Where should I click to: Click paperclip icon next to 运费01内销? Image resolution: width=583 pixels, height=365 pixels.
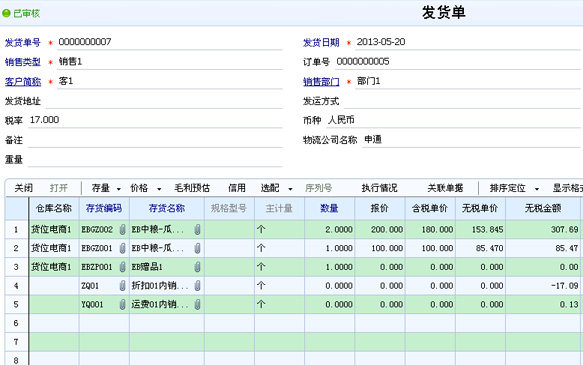(x=197, y=304)
